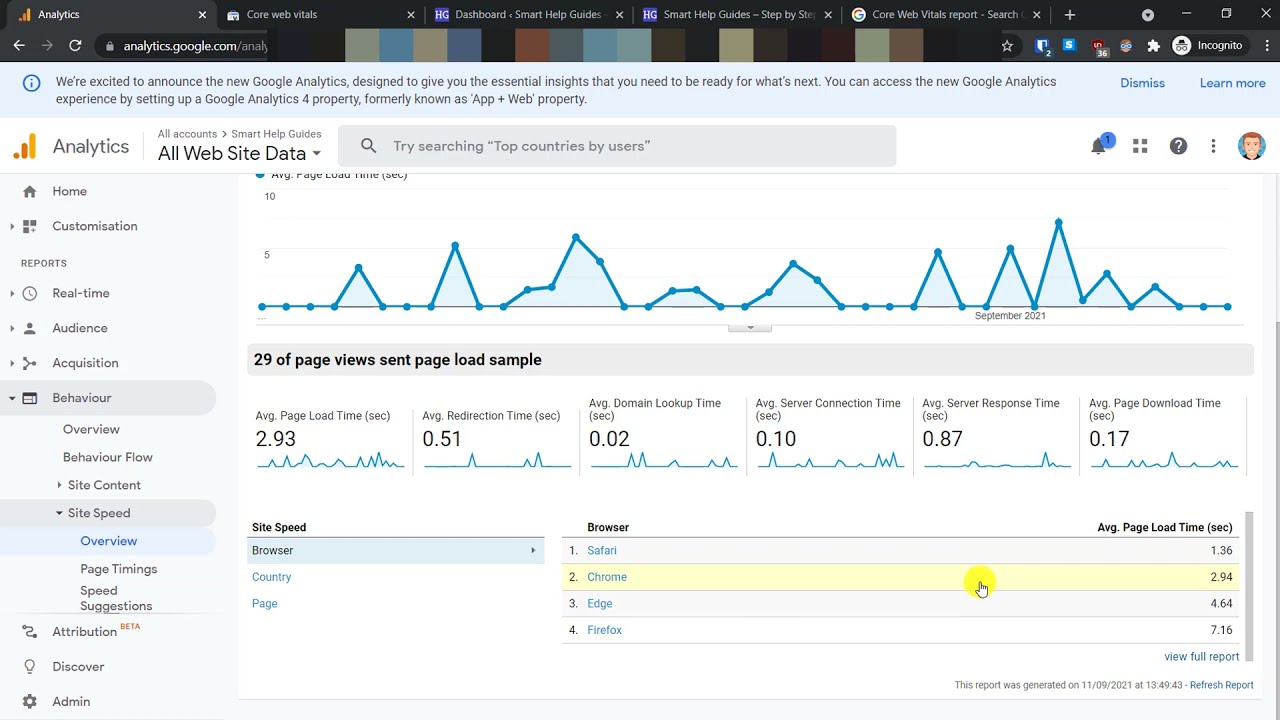Switch to the Core web vitals tab

click(320, 15)
